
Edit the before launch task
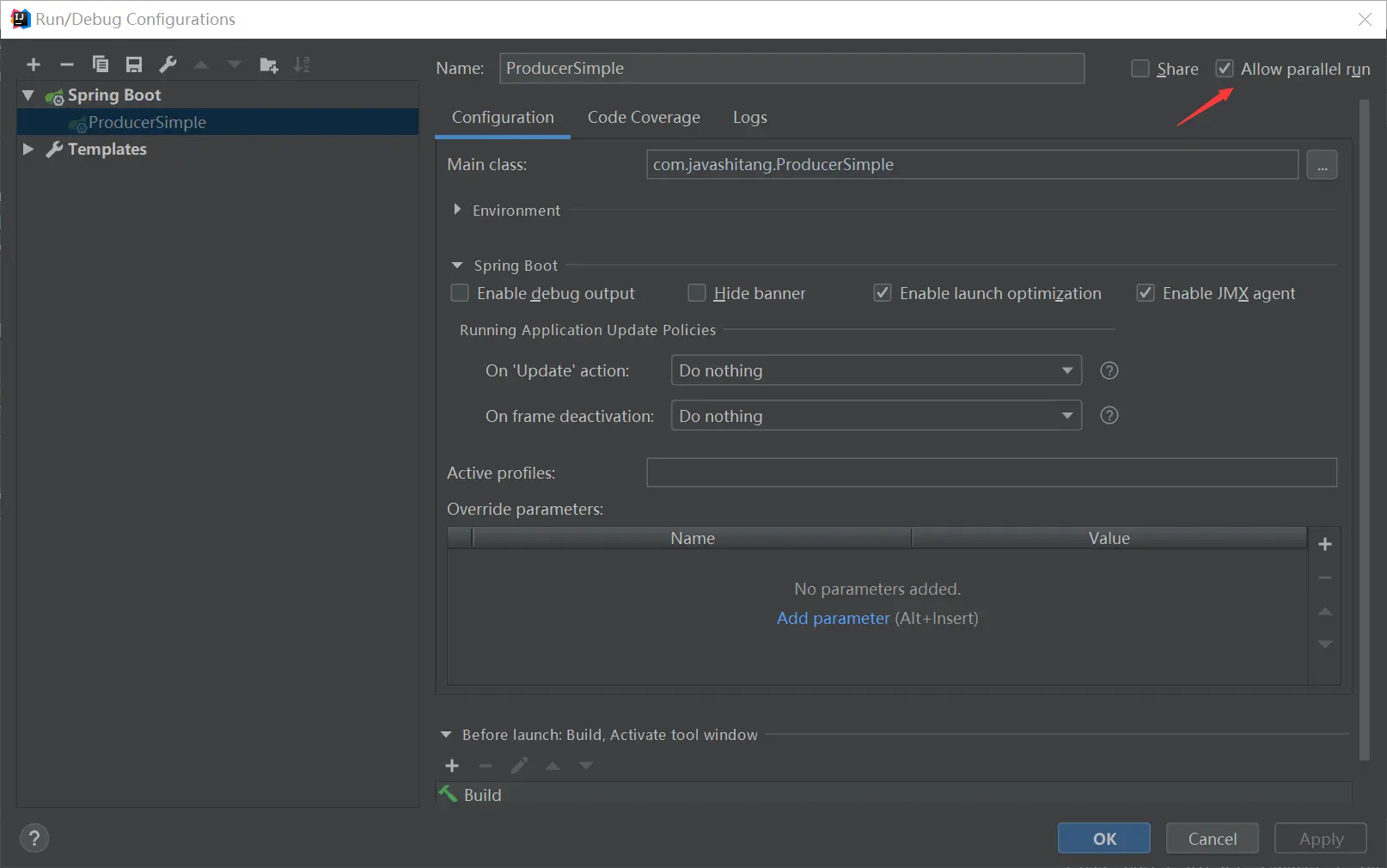519,766
